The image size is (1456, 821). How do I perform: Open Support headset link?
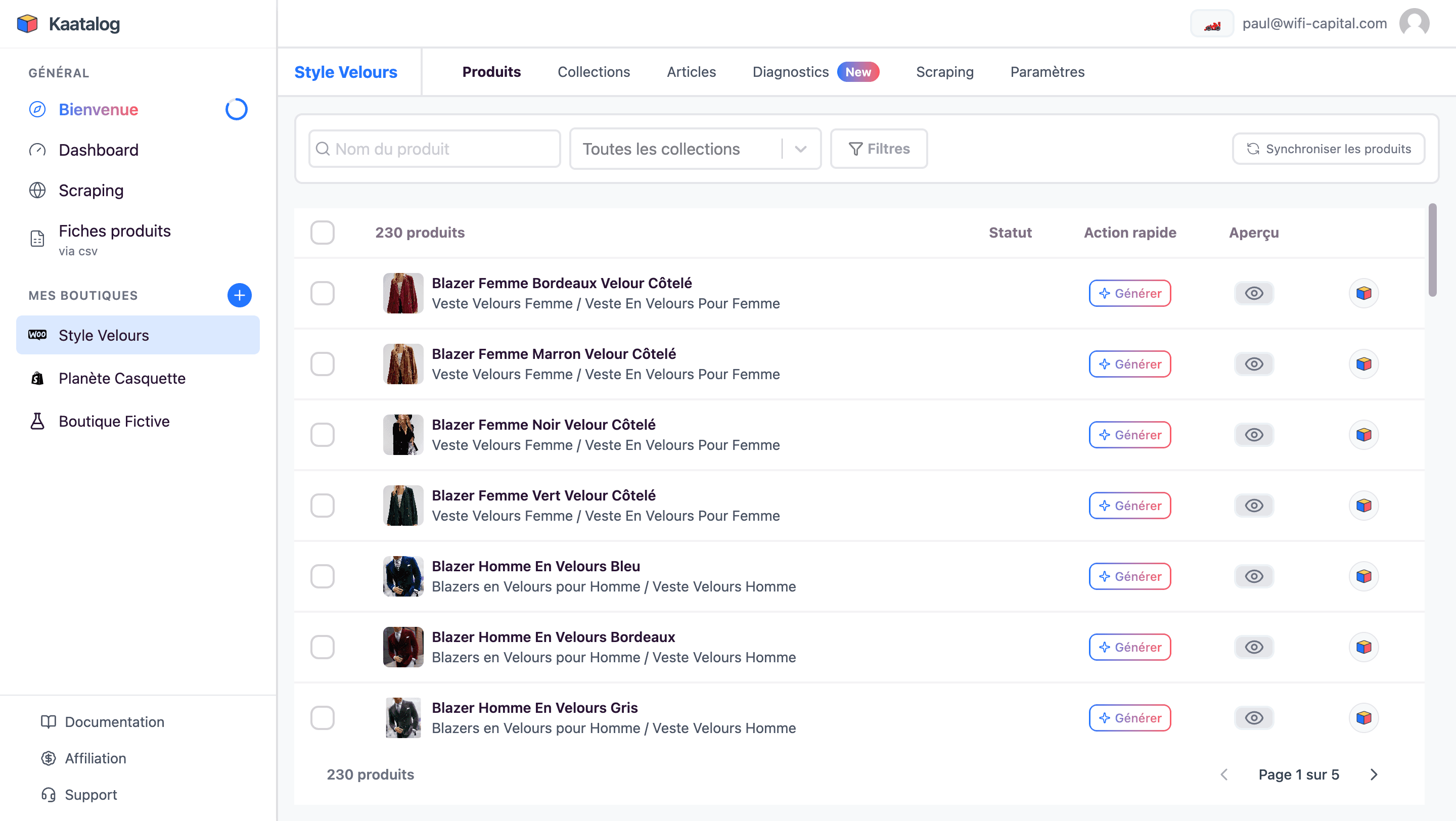[90, 794]
